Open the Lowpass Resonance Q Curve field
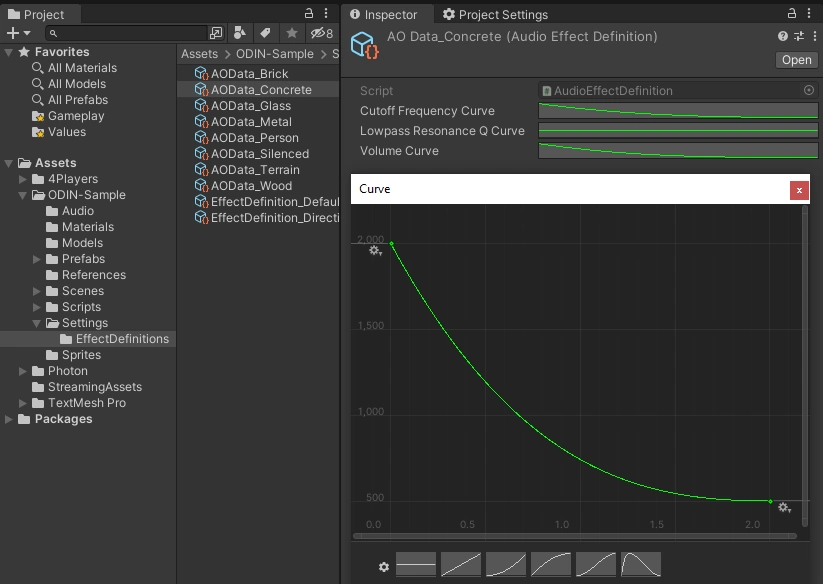The width and height of the screenshot is (823, 584). coord(678,131)
